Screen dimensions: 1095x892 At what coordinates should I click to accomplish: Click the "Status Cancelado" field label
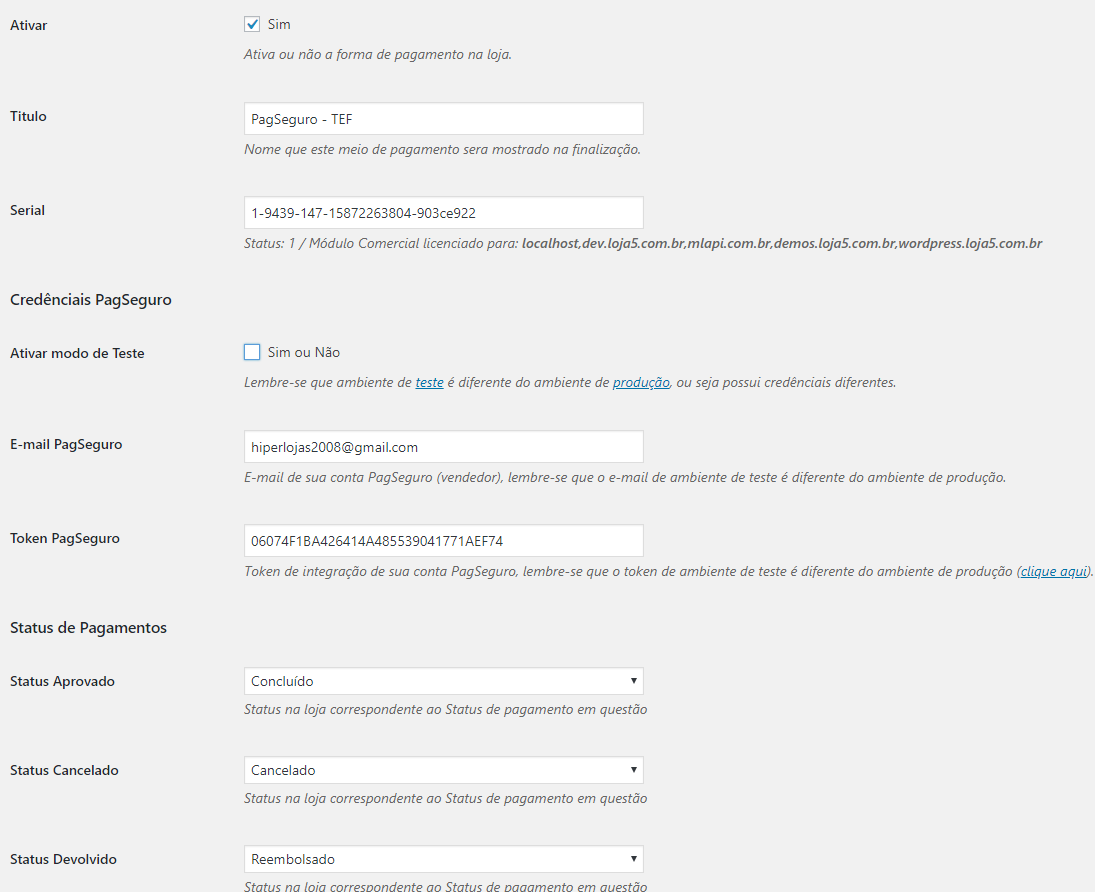click(64, 770)
